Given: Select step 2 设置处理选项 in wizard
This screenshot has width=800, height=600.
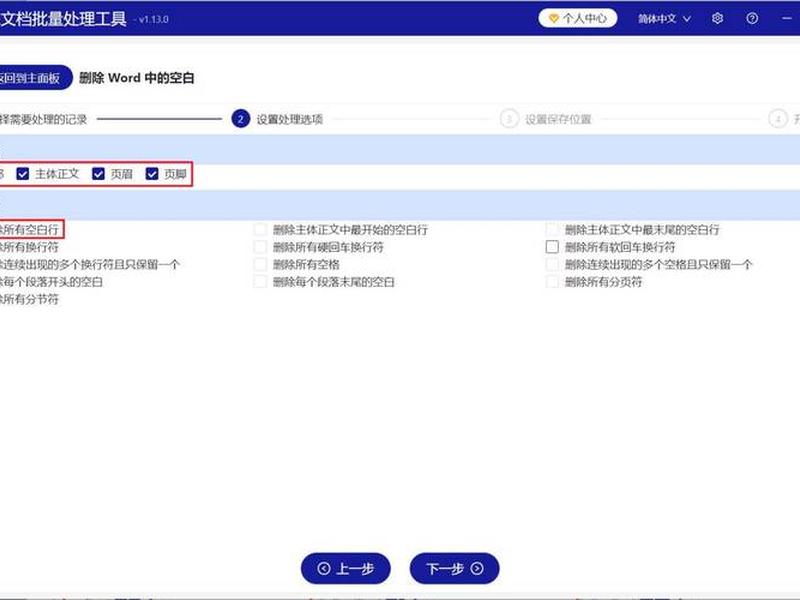Looking at the screenshot, I should click(277, 119).
